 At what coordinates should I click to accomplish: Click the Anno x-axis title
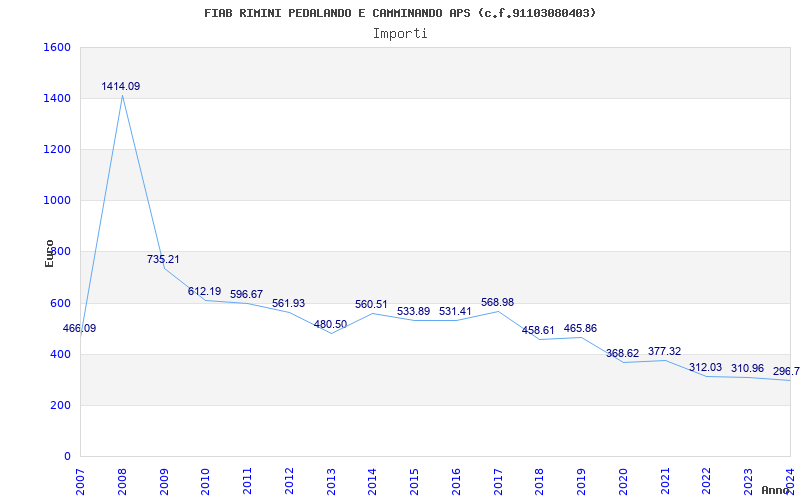point(775,490)
